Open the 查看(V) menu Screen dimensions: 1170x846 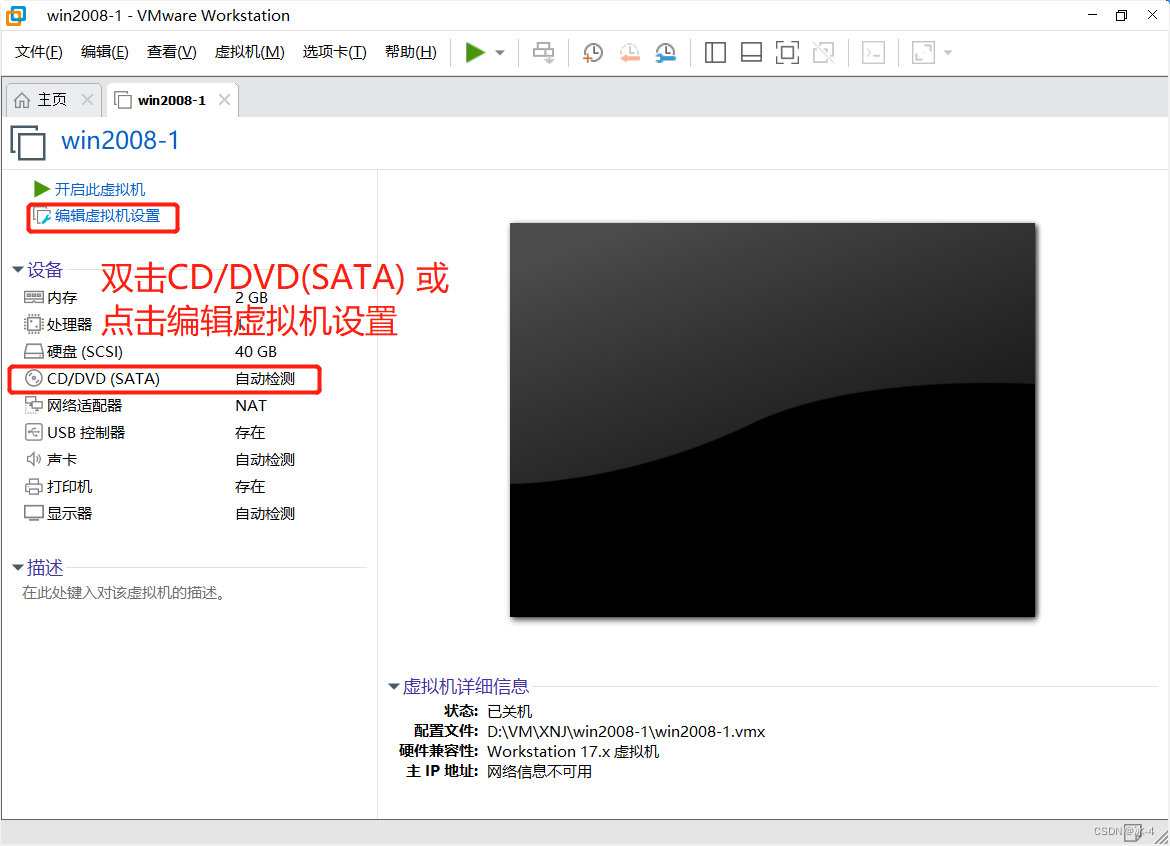point(172,51)
